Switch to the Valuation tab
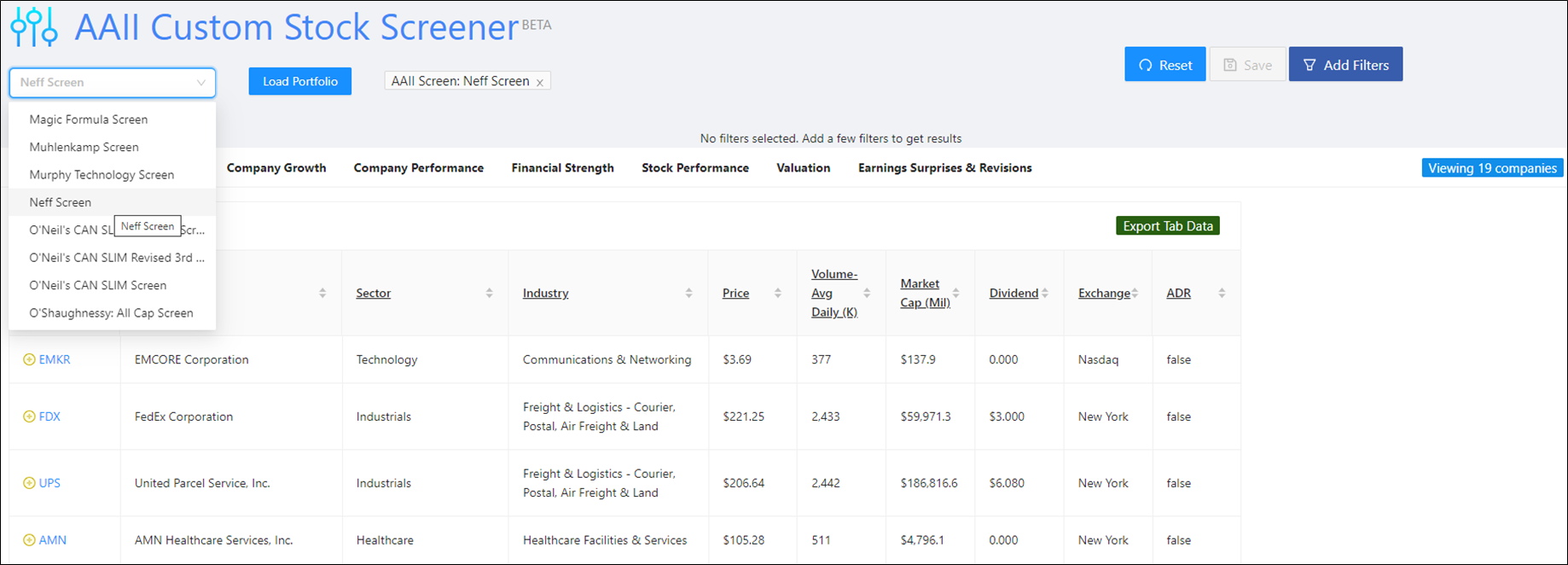1568x565 pixels. (x=803, y=168)
